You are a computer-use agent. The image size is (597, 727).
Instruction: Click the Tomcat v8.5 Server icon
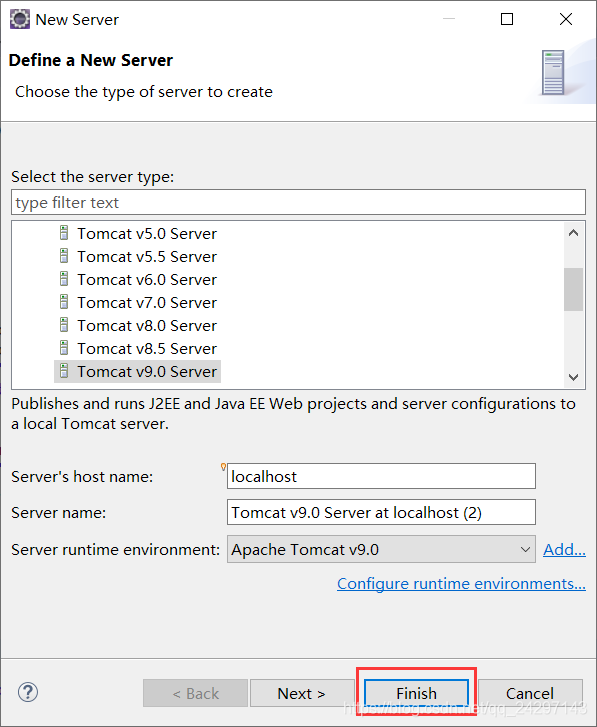tap(64, 348)
